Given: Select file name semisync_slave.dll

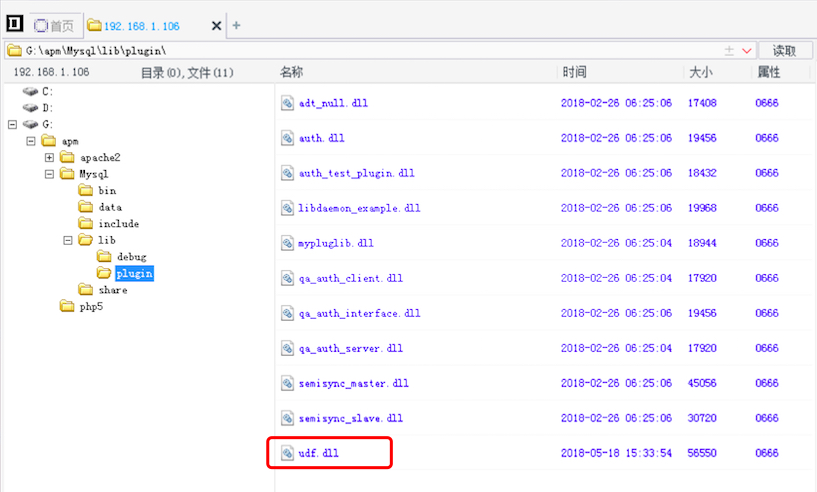Looking at the screenshot, I should tap(351, 418).
